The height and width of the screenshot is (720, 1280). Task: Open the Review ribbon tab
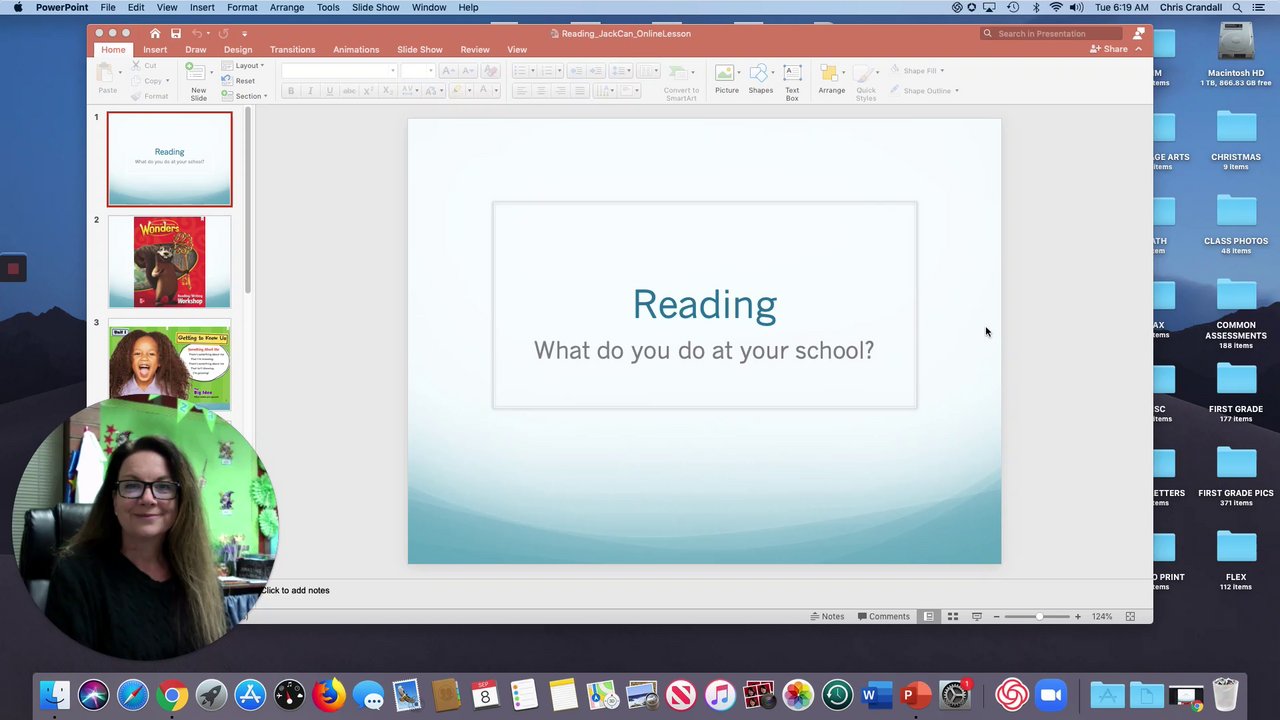pos(475,49)
